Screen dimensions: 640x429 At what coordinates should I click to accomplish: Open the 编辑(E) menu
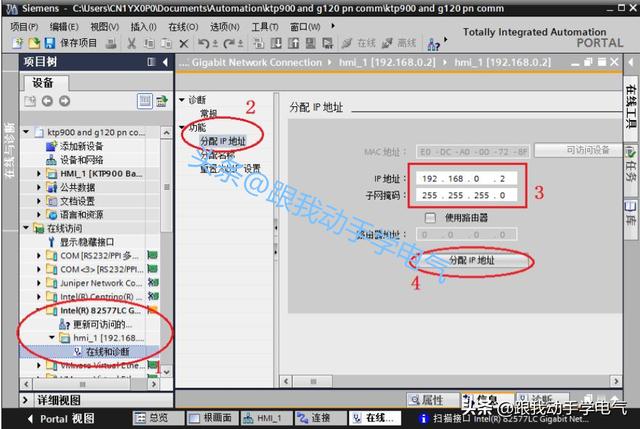64,27
